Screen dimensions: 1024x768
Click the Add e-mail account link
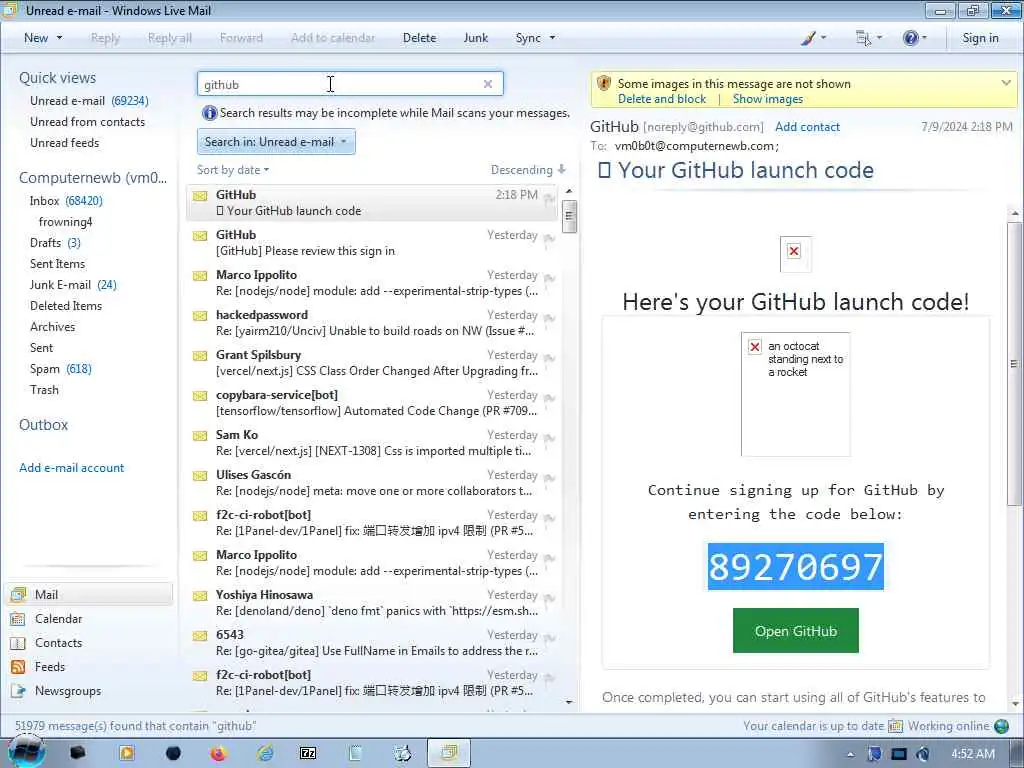point(71,468)
